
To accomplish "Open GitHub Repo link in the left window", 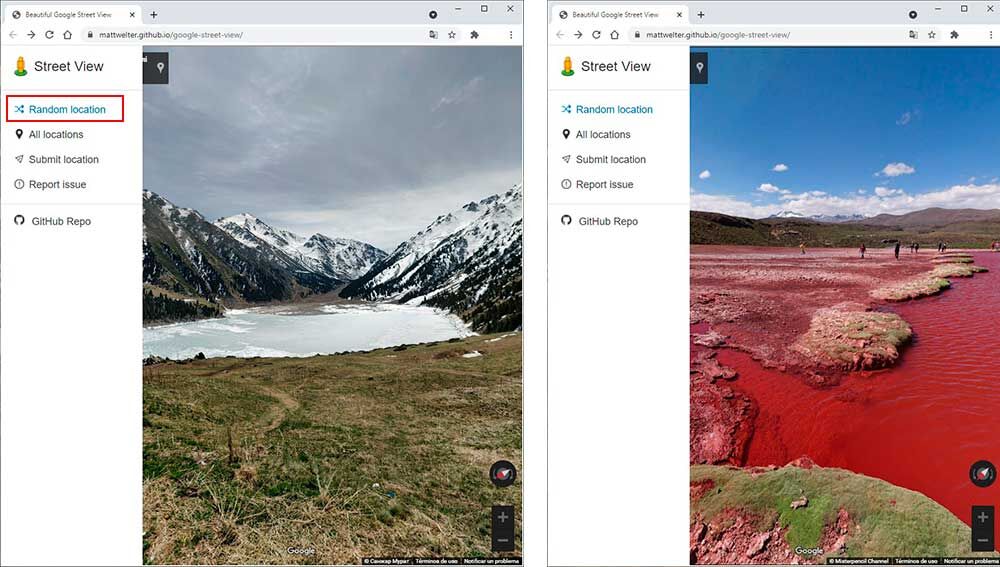I will tap(61, 221).
